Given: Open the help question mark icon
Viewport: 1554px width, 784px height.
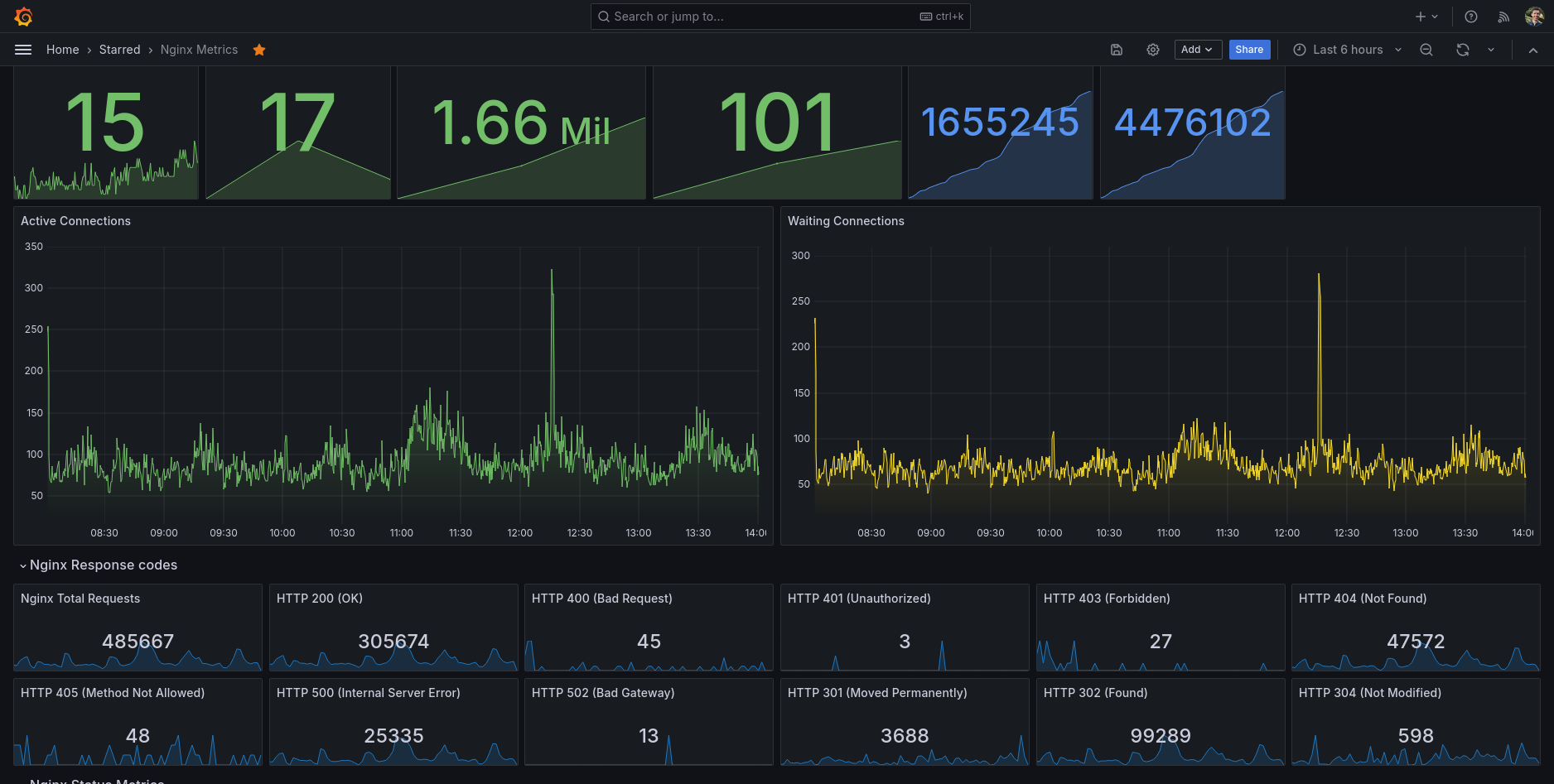Looking at the screenshot, I should 1471,17.
